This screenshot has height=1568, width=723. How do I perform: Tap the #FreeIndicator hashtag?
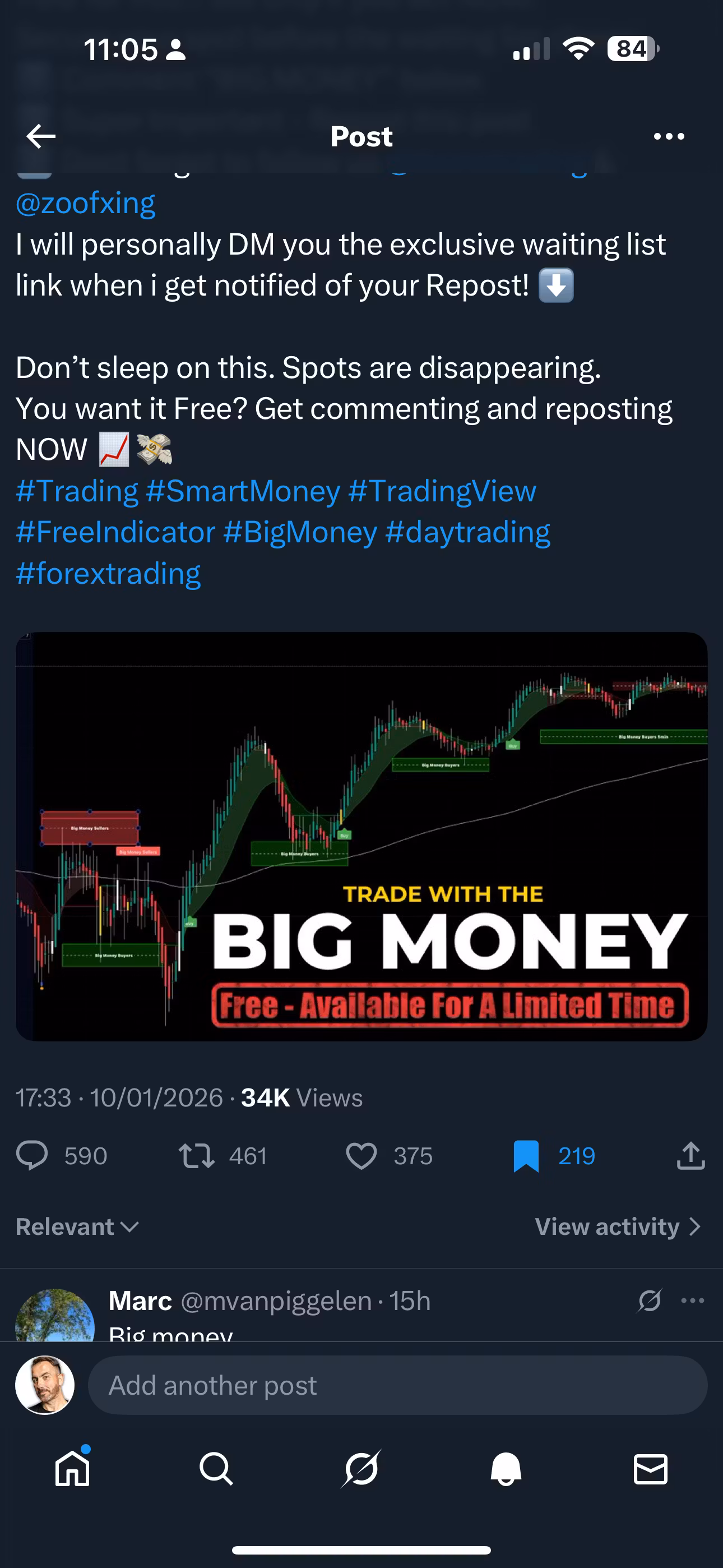[x=115, y=533]
